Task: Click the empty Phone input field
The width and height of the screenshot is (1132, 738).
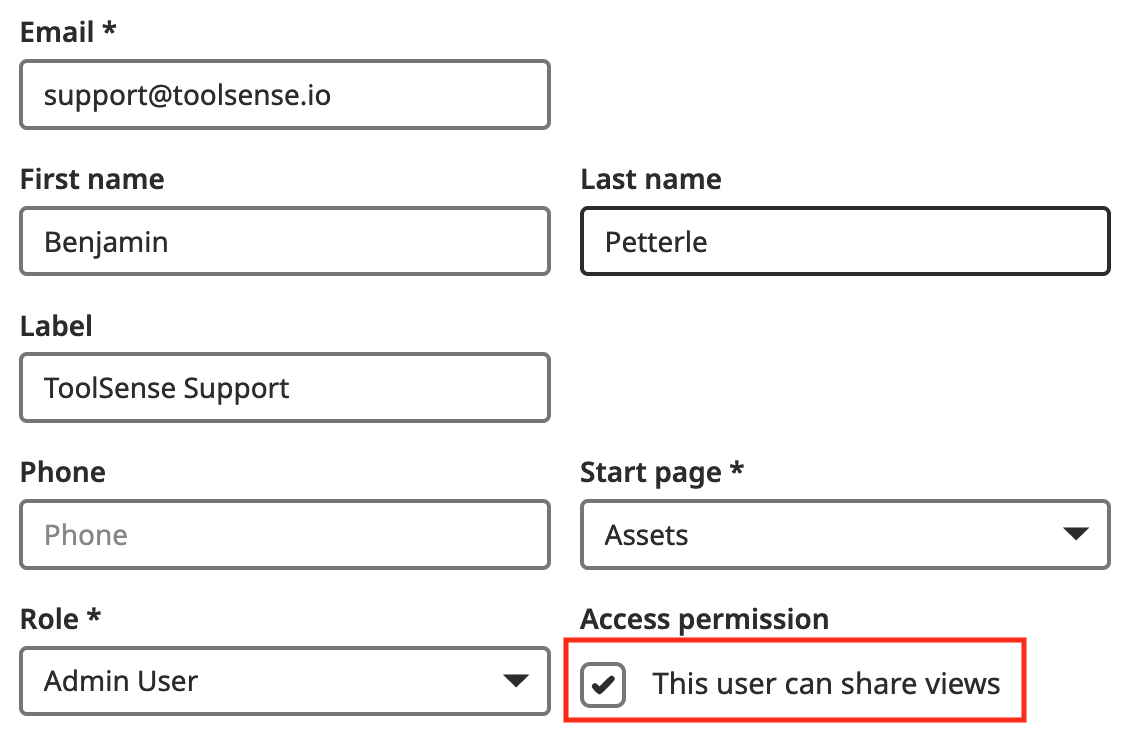Action: point(284,534)
